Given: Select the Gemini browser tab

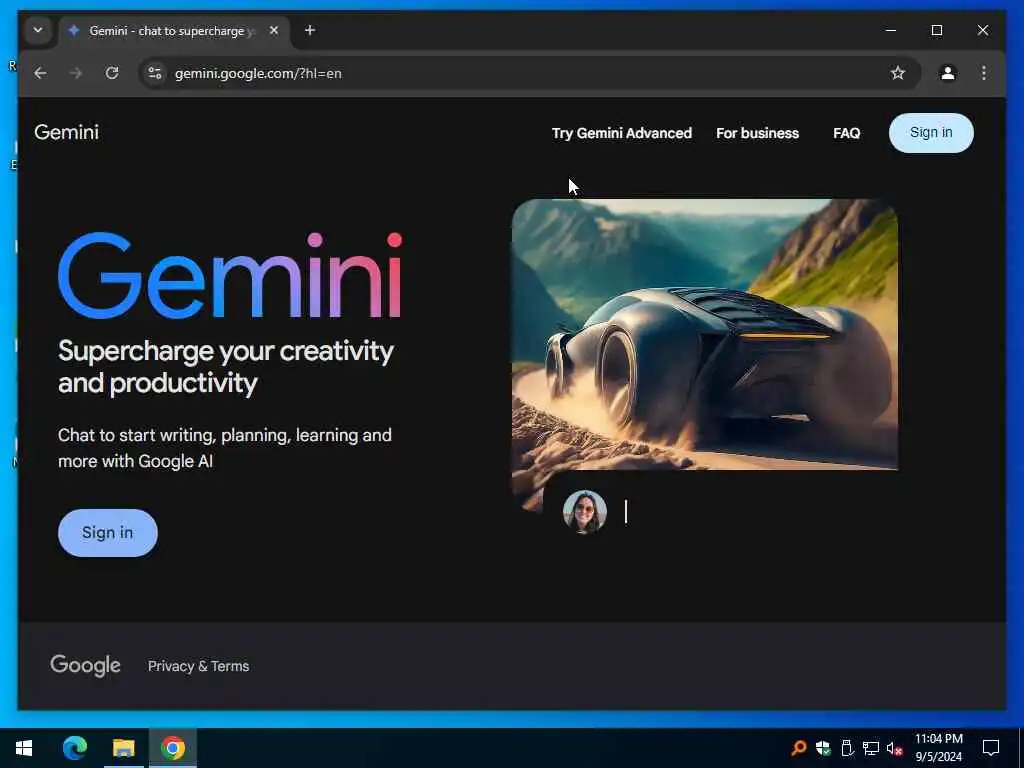Looking at the screenshot, I should click(x=174, y=31).
